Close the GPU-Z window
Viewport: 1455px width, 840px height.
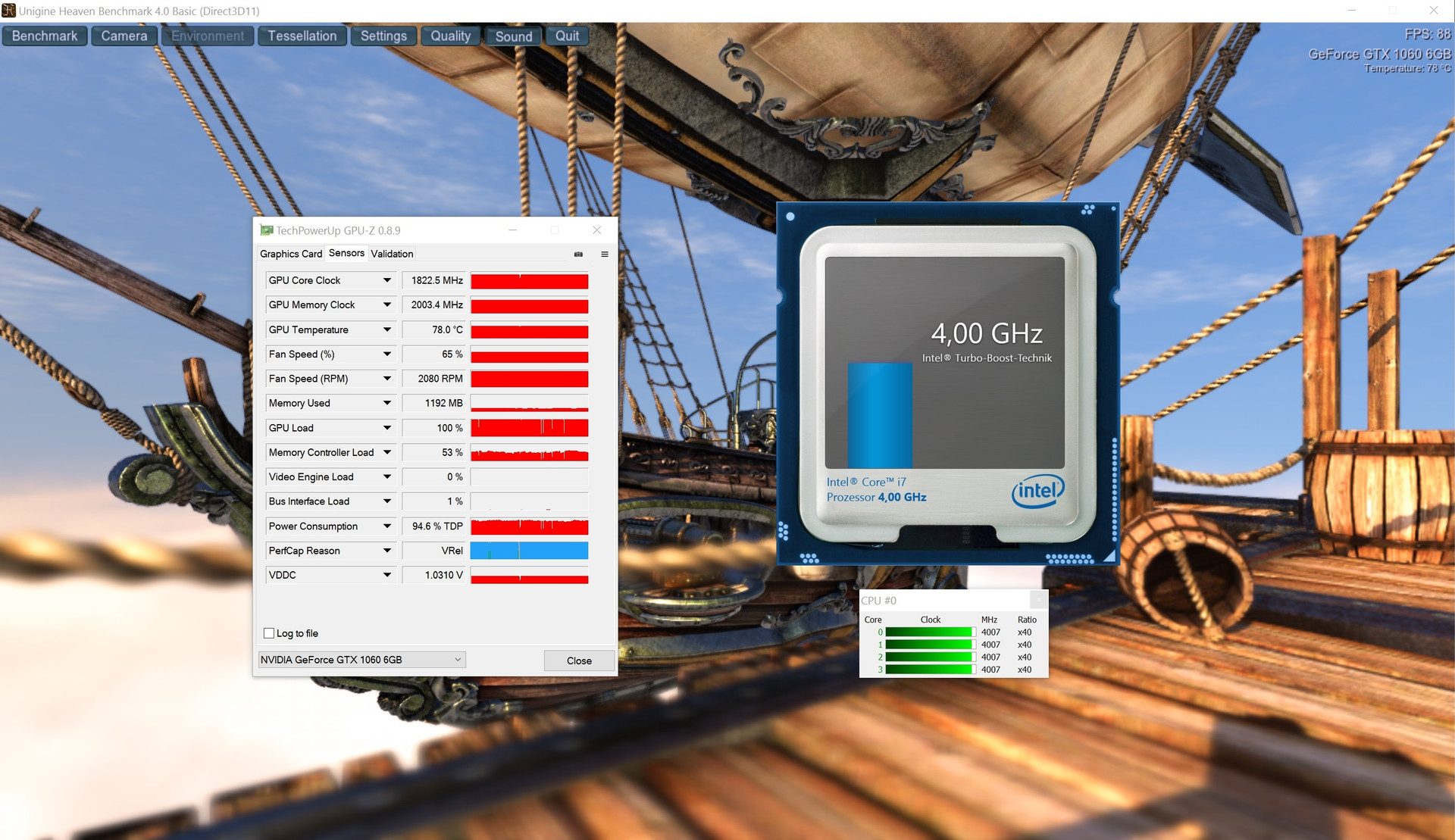coord(596,230)
